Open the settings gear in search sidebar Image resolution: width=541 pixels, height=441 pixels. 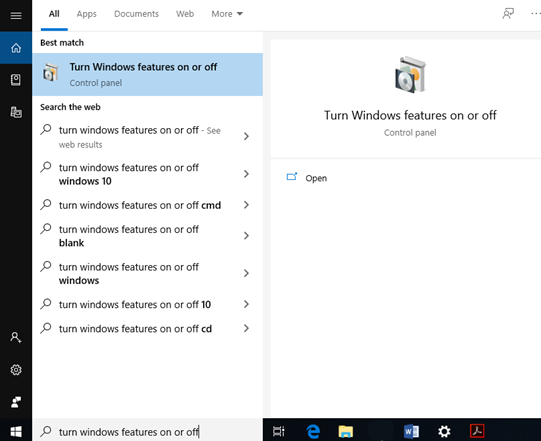(x=16, y=370)
